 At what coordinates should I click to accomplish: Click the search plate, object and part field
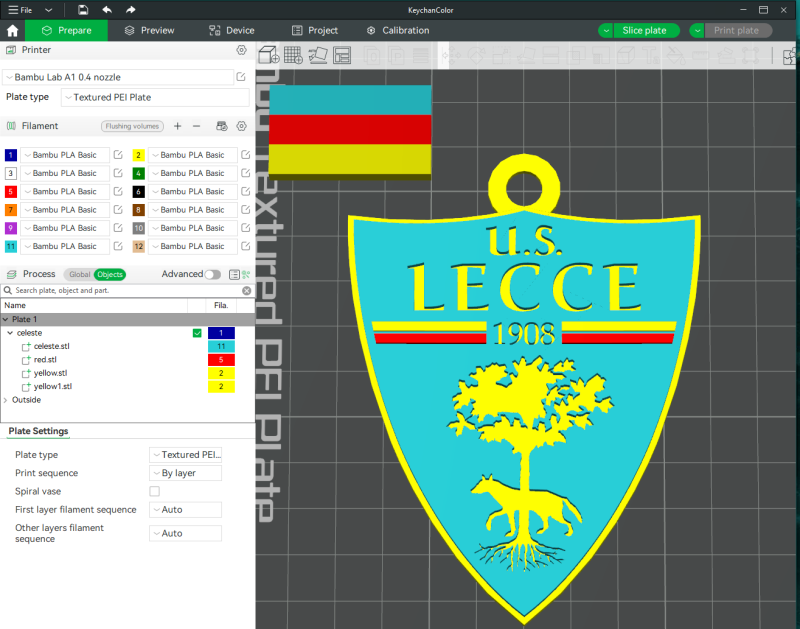pos(128,290)
